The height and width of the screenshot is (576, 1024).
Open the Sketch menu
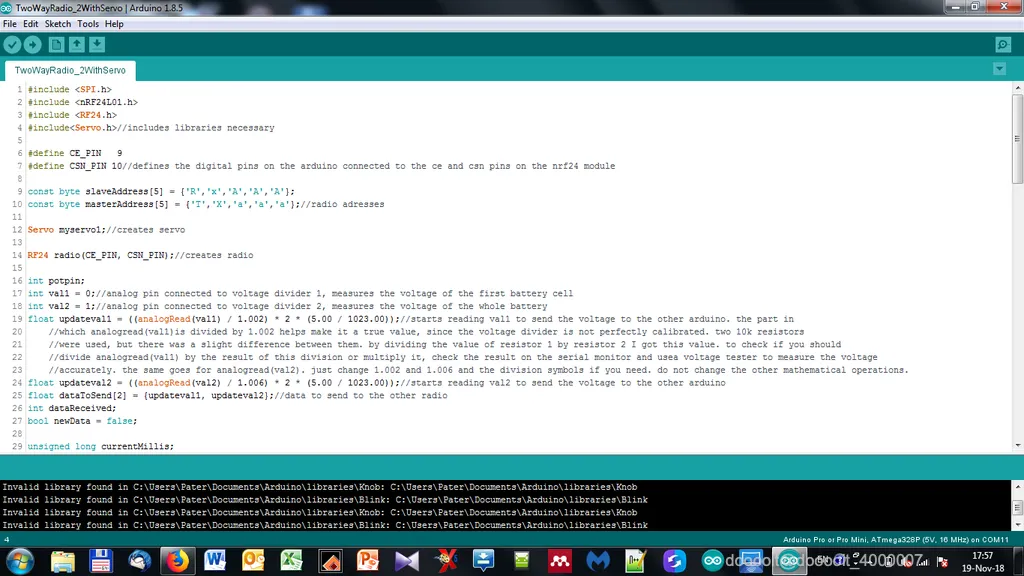(x=57, y=24)
